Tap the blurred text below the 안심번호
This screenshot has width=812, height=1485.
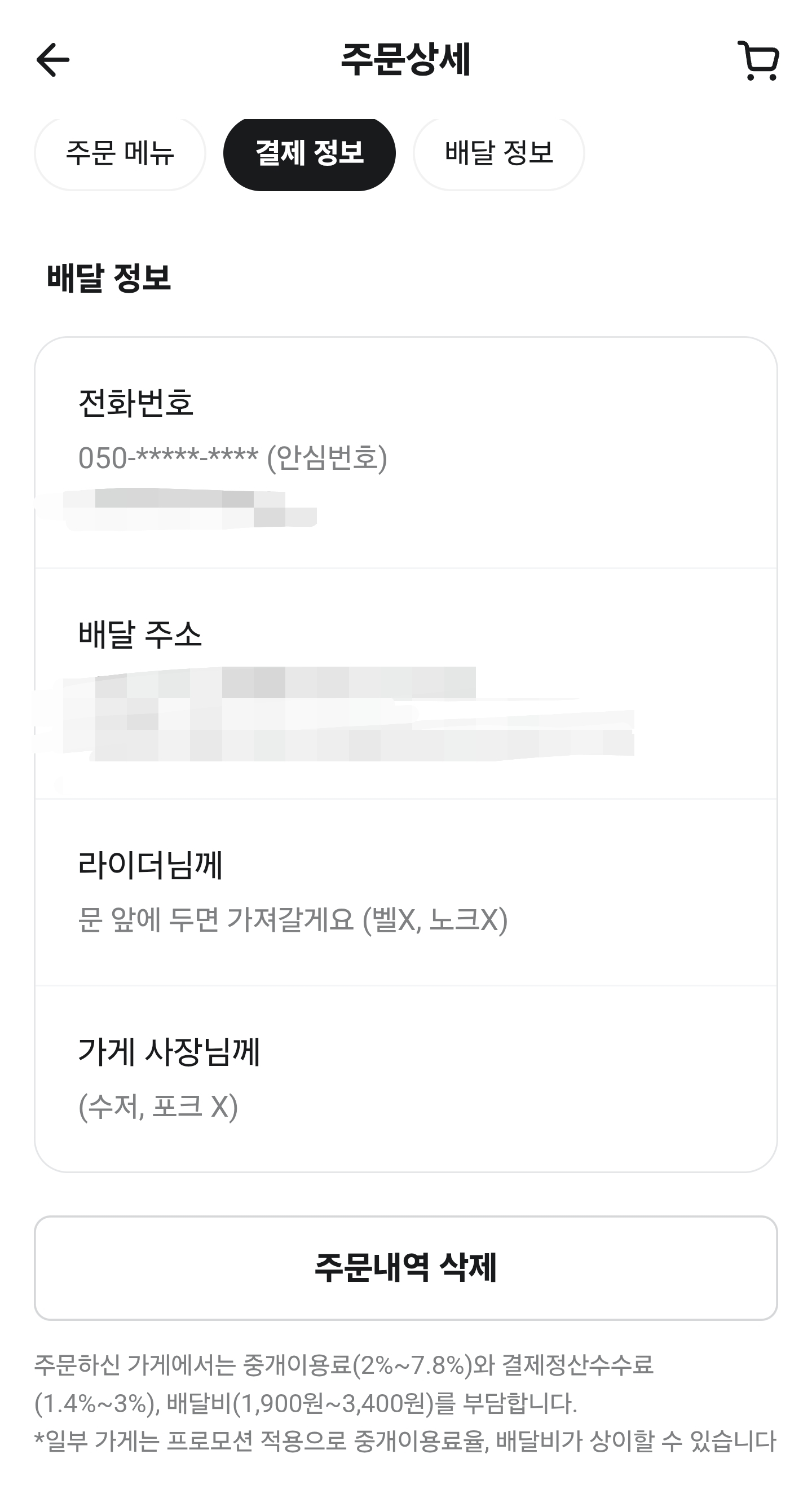(x=190, y=509)
